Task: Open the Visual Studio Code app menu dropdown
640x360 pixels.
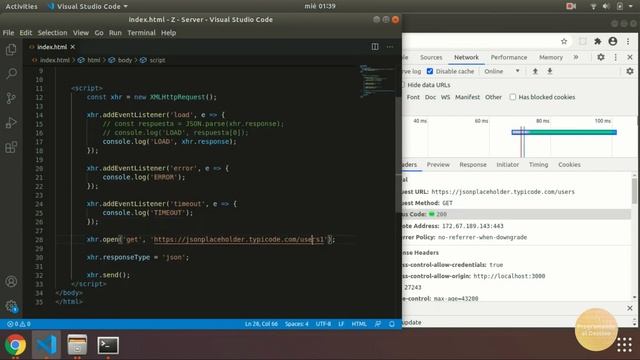Action: coord(88,7)
